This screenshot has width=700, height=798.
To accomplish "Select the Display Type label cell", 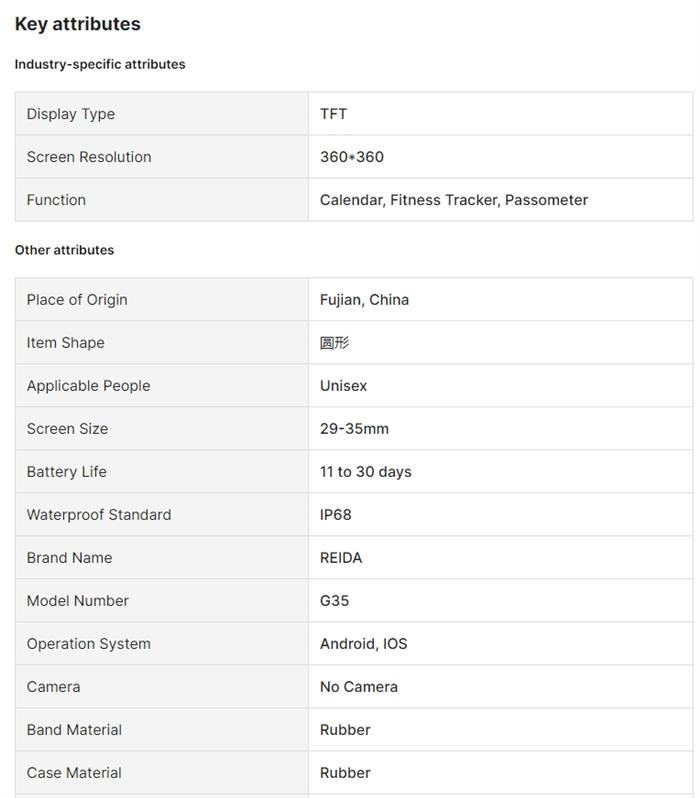I will pyautogui.click(x=71, y=114).
